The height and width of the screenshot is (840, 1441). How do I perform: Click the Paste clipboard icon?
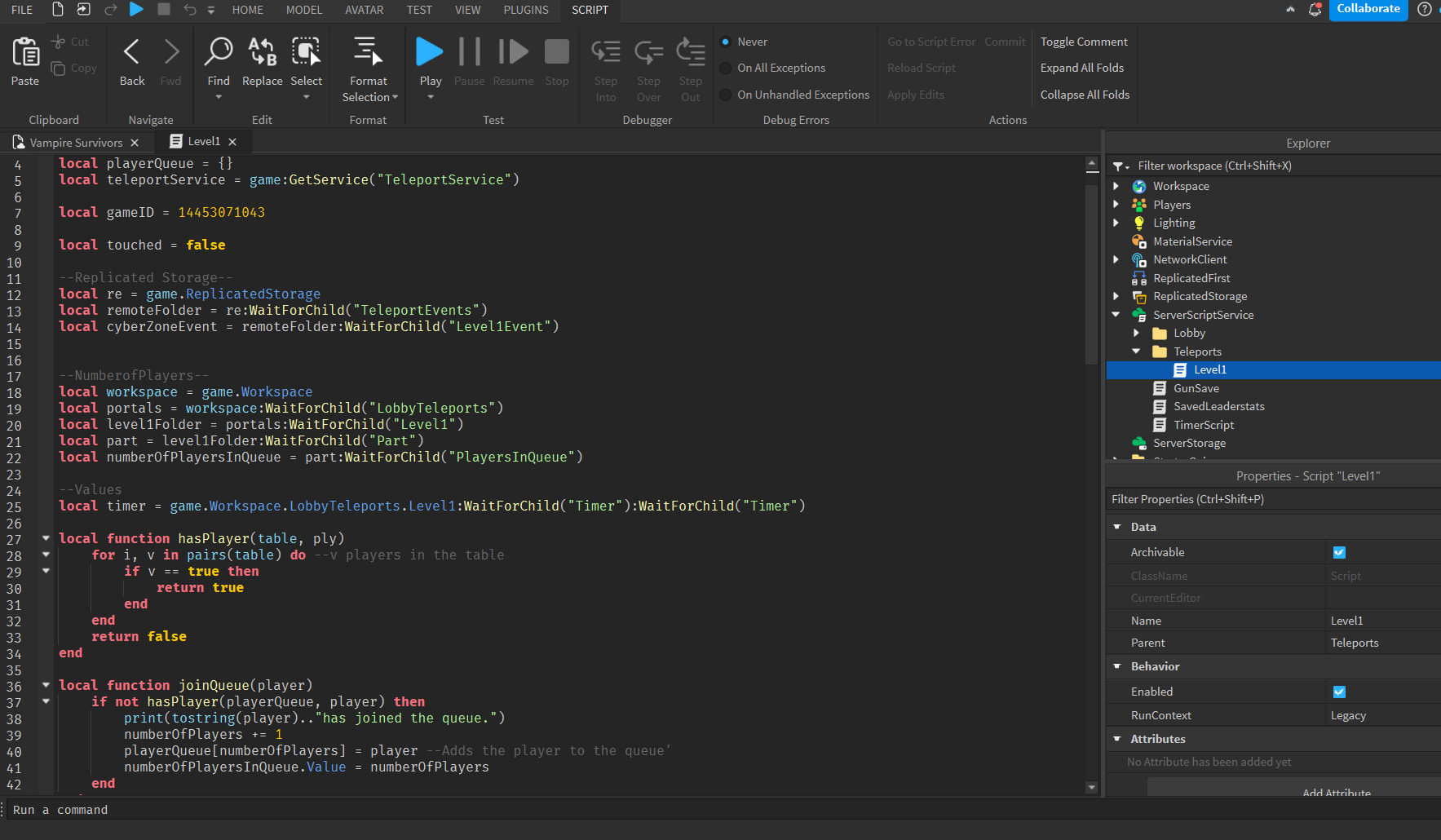(x=25, y=52)
